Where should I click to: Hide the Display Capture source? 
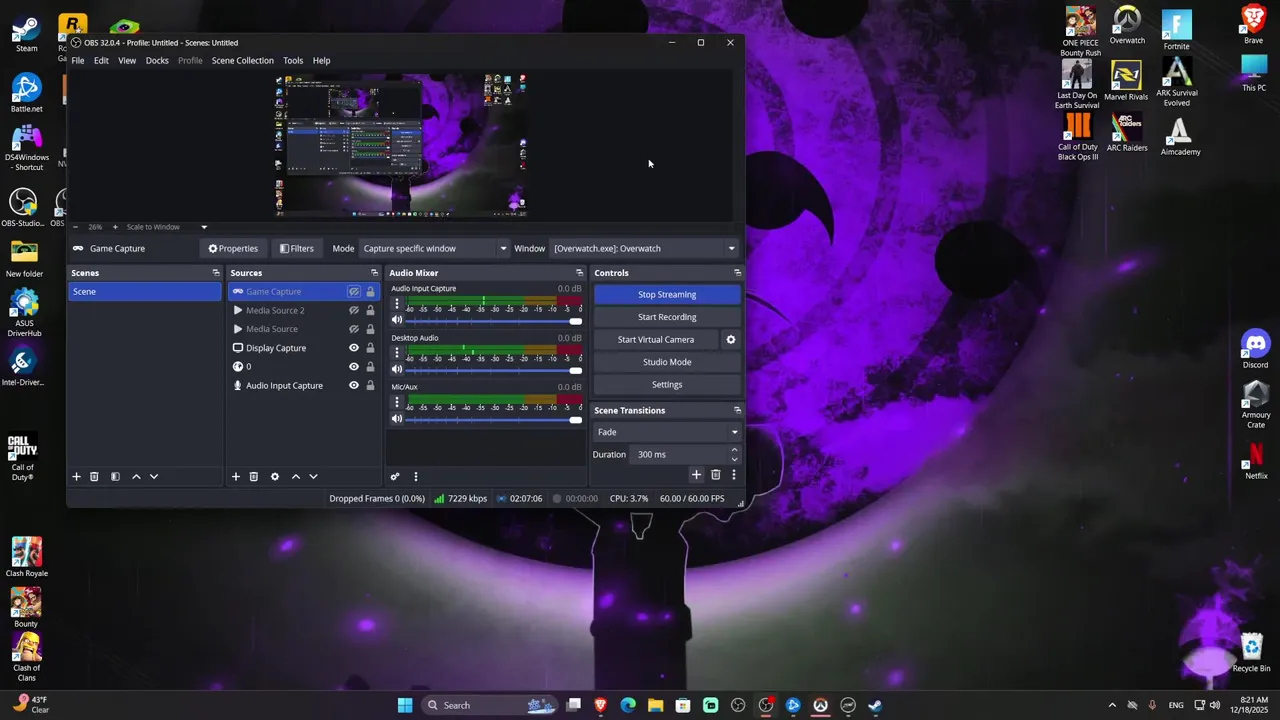[x=354, y=348]
